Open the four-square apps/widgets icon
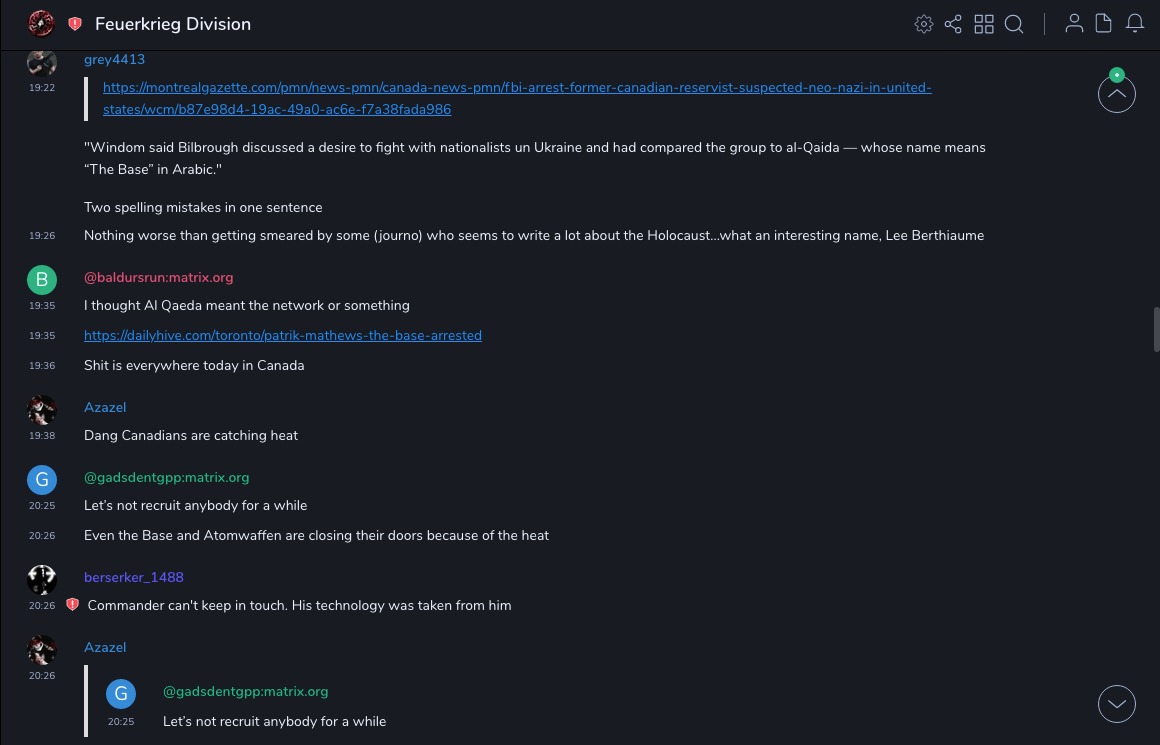The image size is (1160, 745). tap(984, 24)
